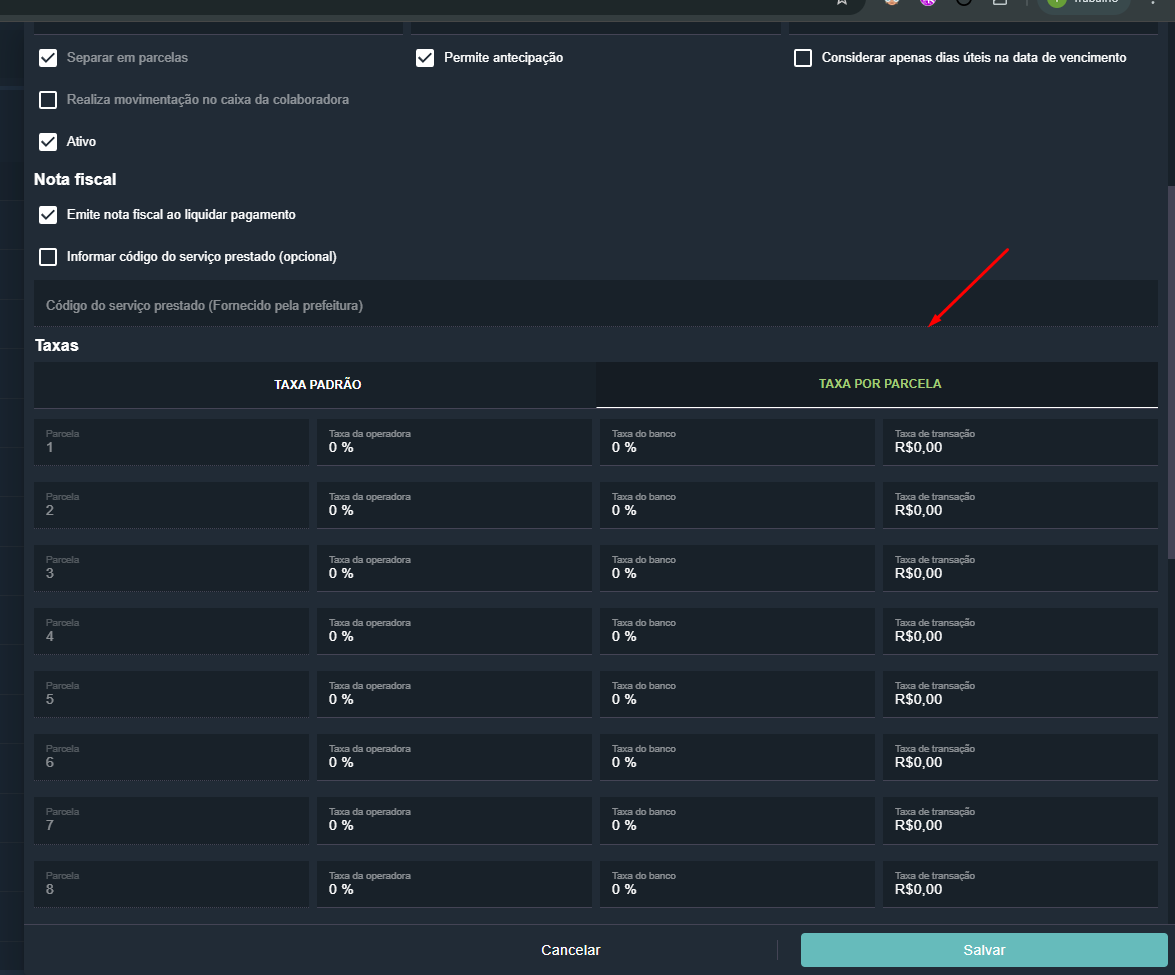
Task: Toggle the Permite antecipação checkbox
Action: point(425,58)
